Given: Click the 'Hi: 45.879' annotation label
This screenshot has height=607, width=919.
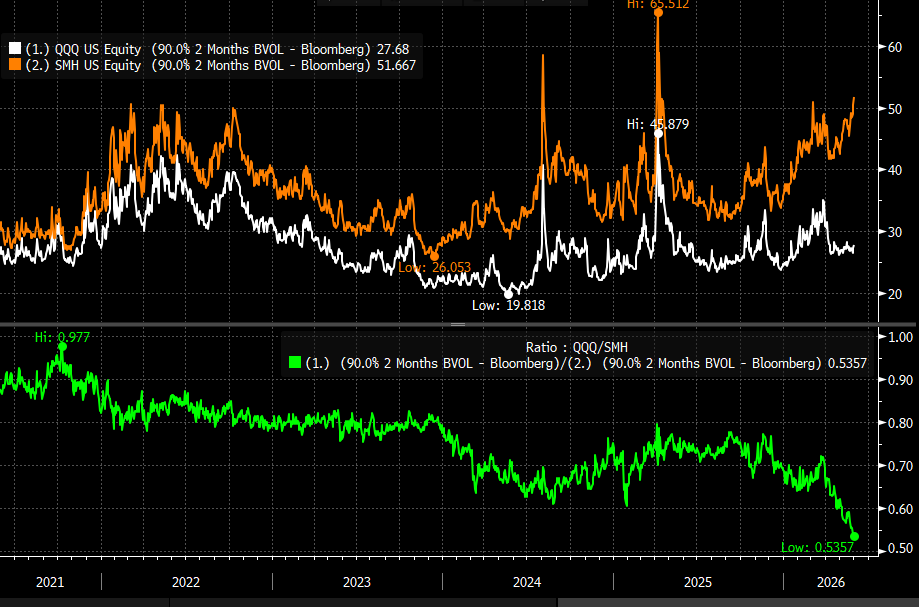Looking at the screenshot, I should (x=658, y=124).
